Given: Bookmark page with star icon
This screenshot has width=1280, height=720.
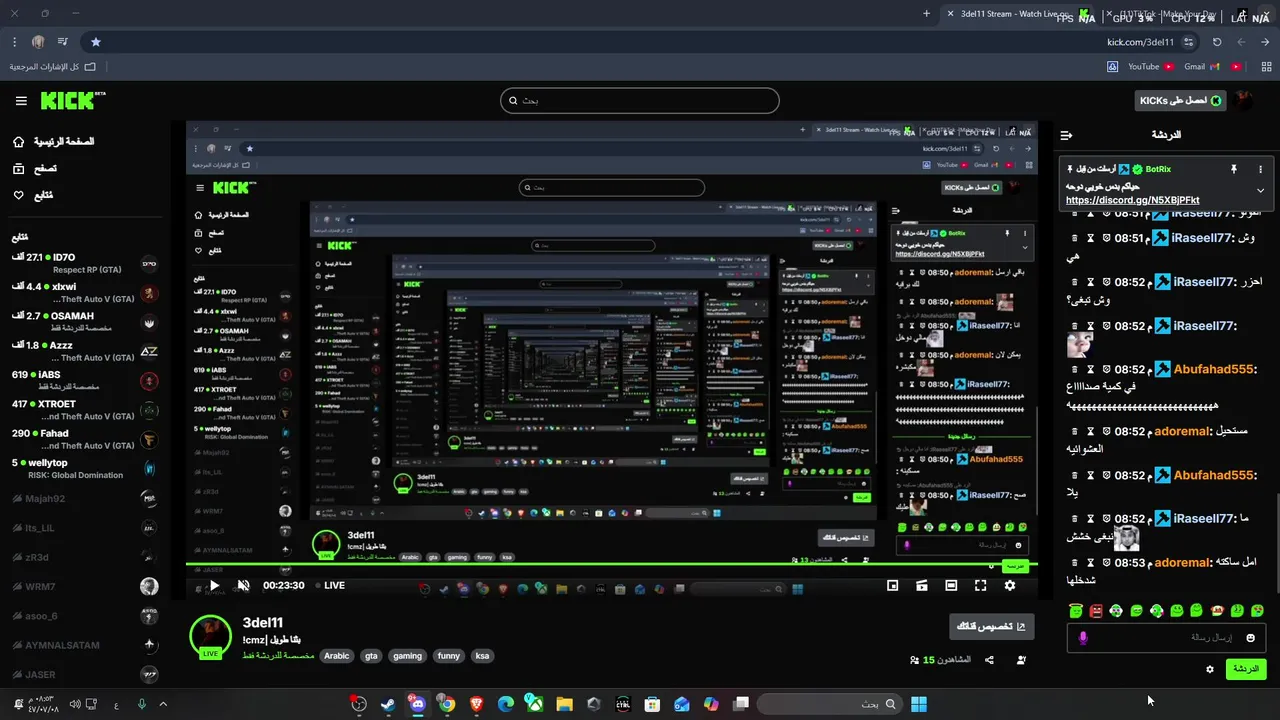Looking at the screenshot, I should (x=96, y=42).
